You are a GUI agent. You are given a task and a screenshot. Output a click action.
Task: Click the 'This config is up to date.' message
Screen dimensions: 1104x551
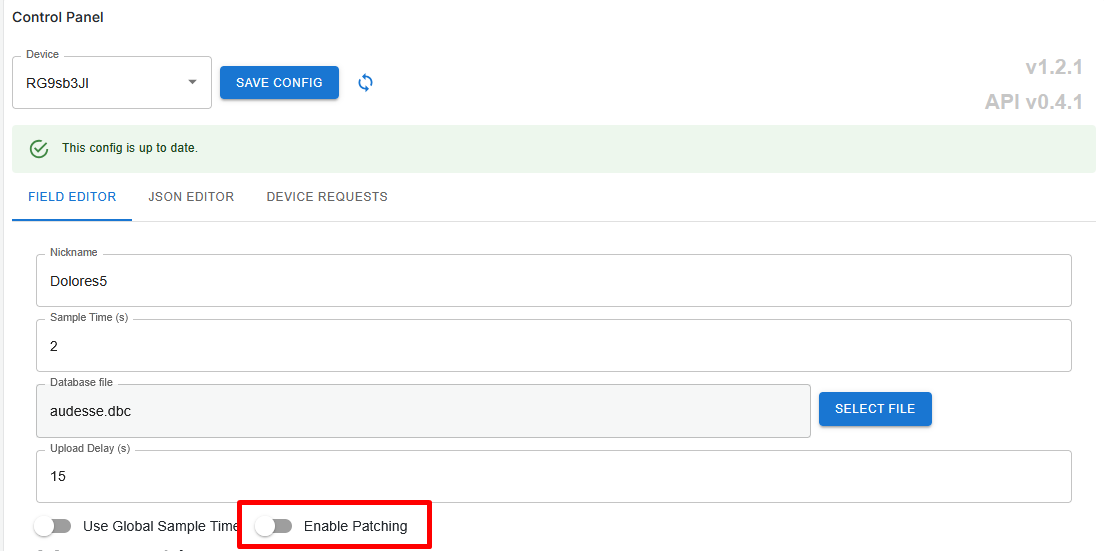[130, 148]
